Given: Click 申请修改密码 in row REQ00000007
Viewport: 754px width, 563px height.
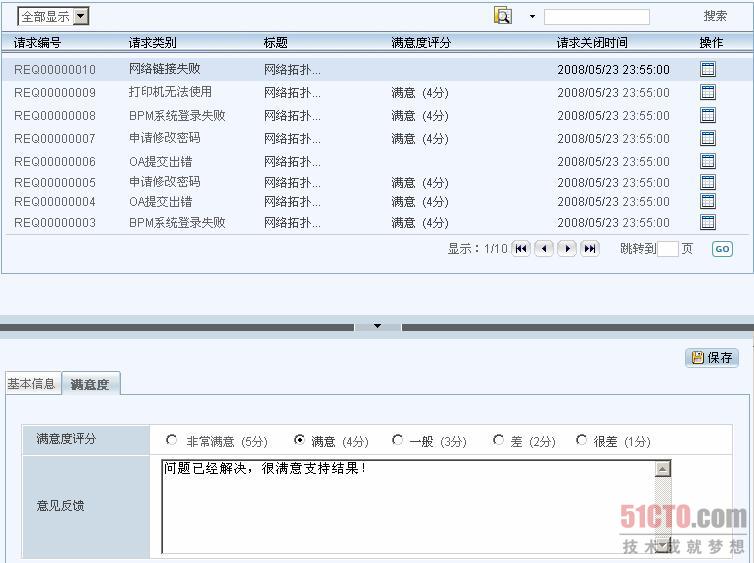Looking at the screenshot, I should coord(164,138).
